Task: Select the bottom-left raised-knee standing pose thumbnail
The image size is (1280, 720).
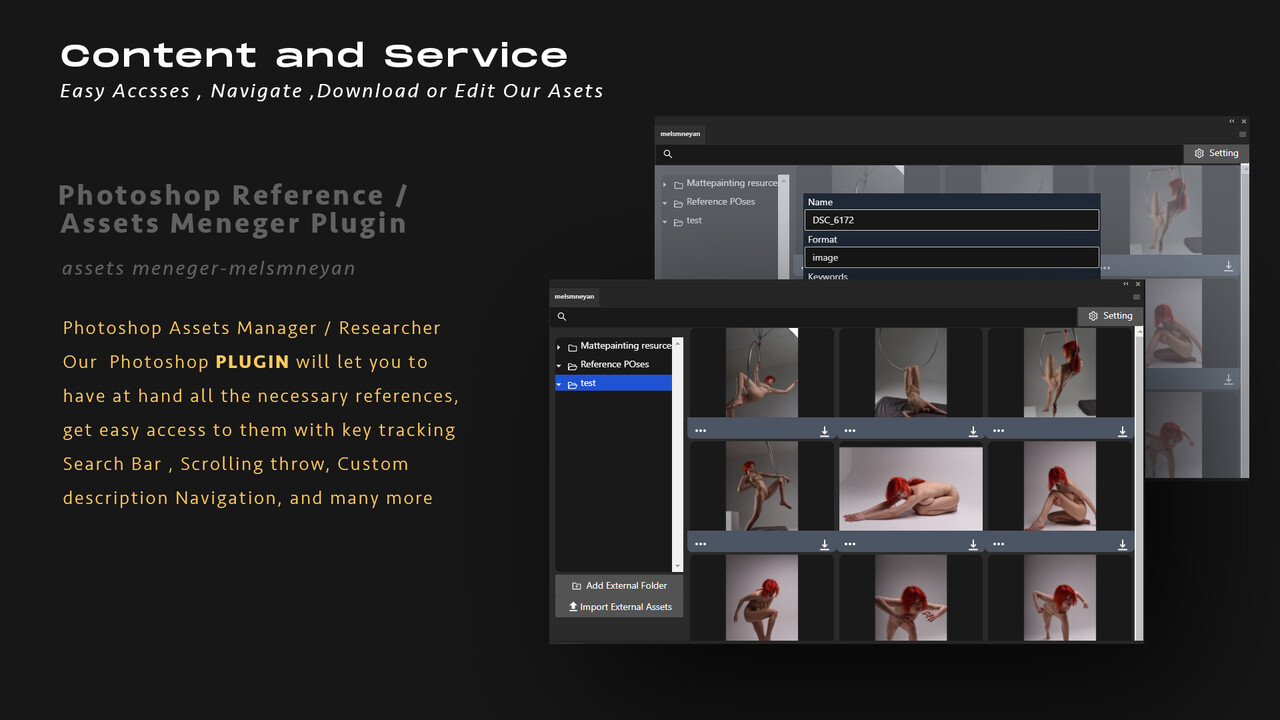Action: (x=762, y=598)
